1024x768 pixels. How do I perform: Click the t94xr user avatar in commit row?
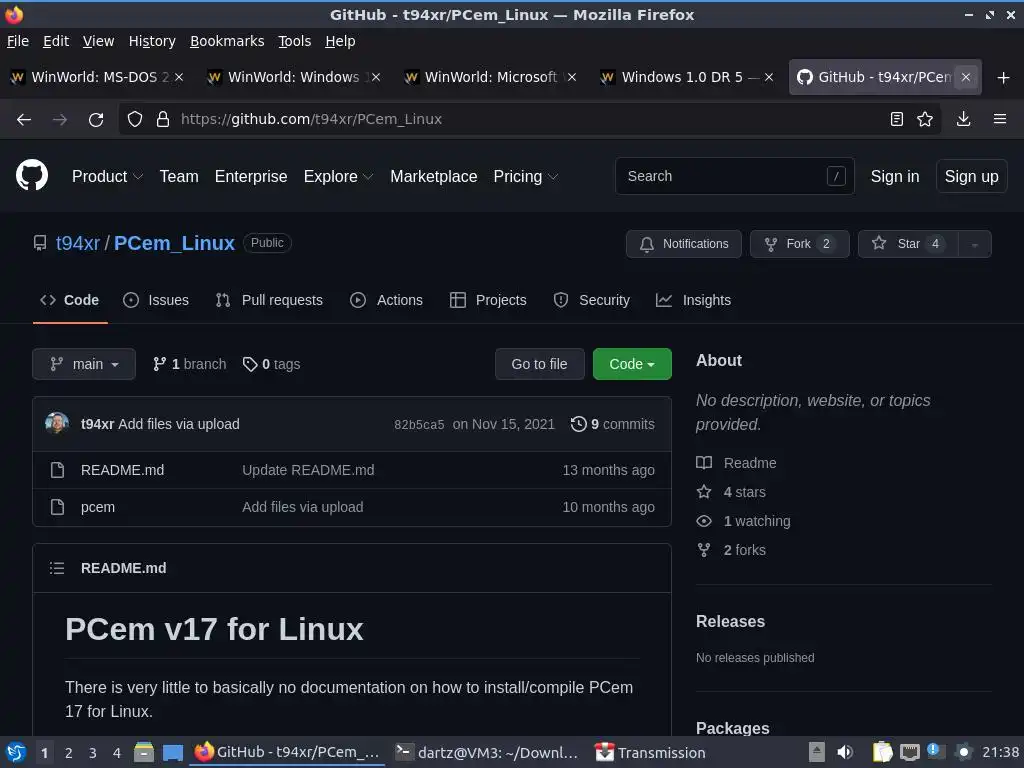(57, 424)
